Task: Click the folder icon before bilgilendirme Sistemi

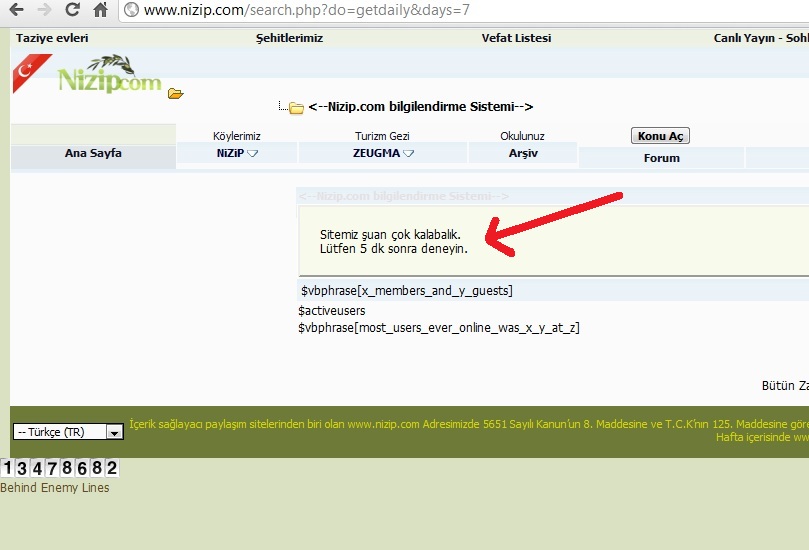Action: pyautogui.click(x=296, y=108)
